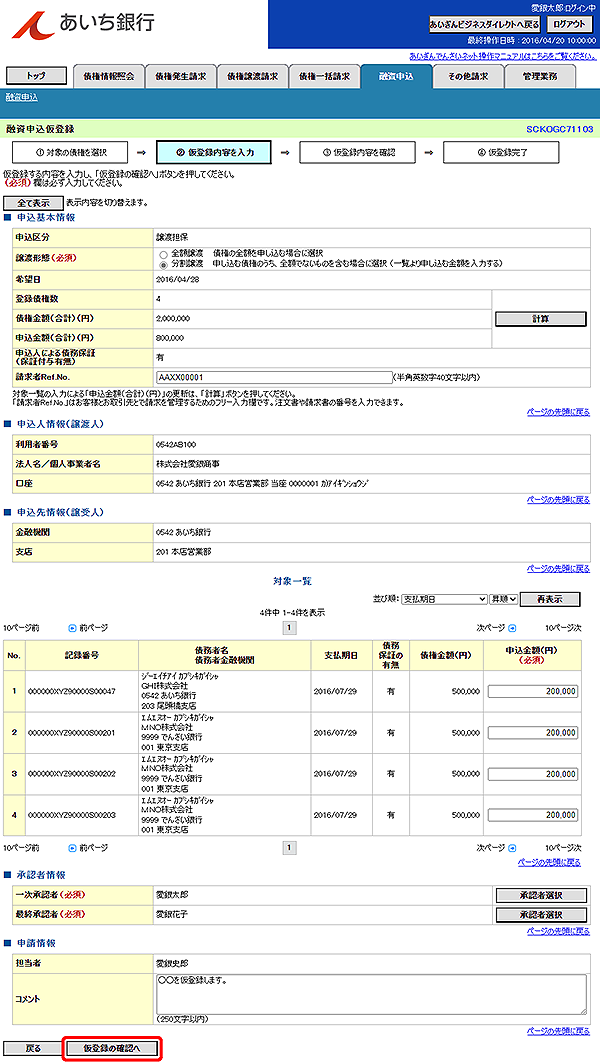The image size is (600, 1064).
Task: Click 10ページ次 below the table
Action: point(563,848)
